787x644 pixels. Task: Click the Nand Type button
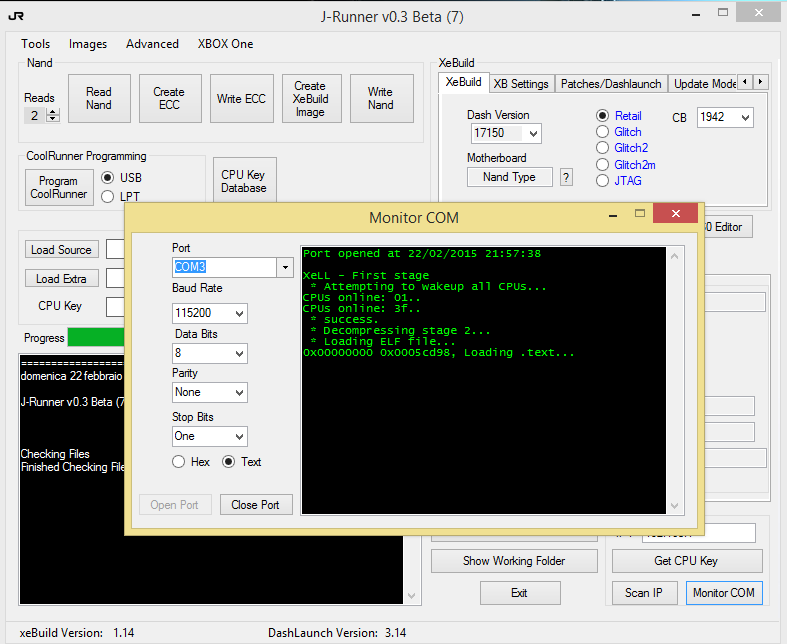click(x=509, y=177)
